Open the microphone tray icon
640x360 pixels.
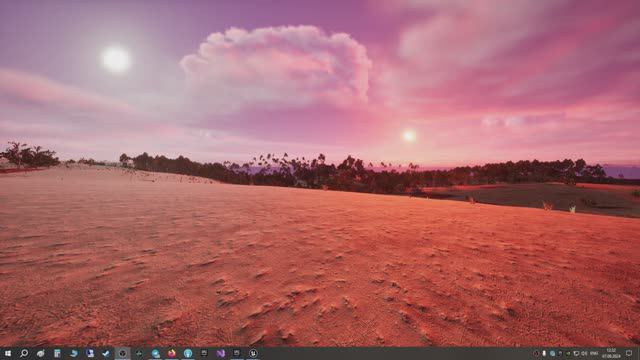[x=544, y=353]
